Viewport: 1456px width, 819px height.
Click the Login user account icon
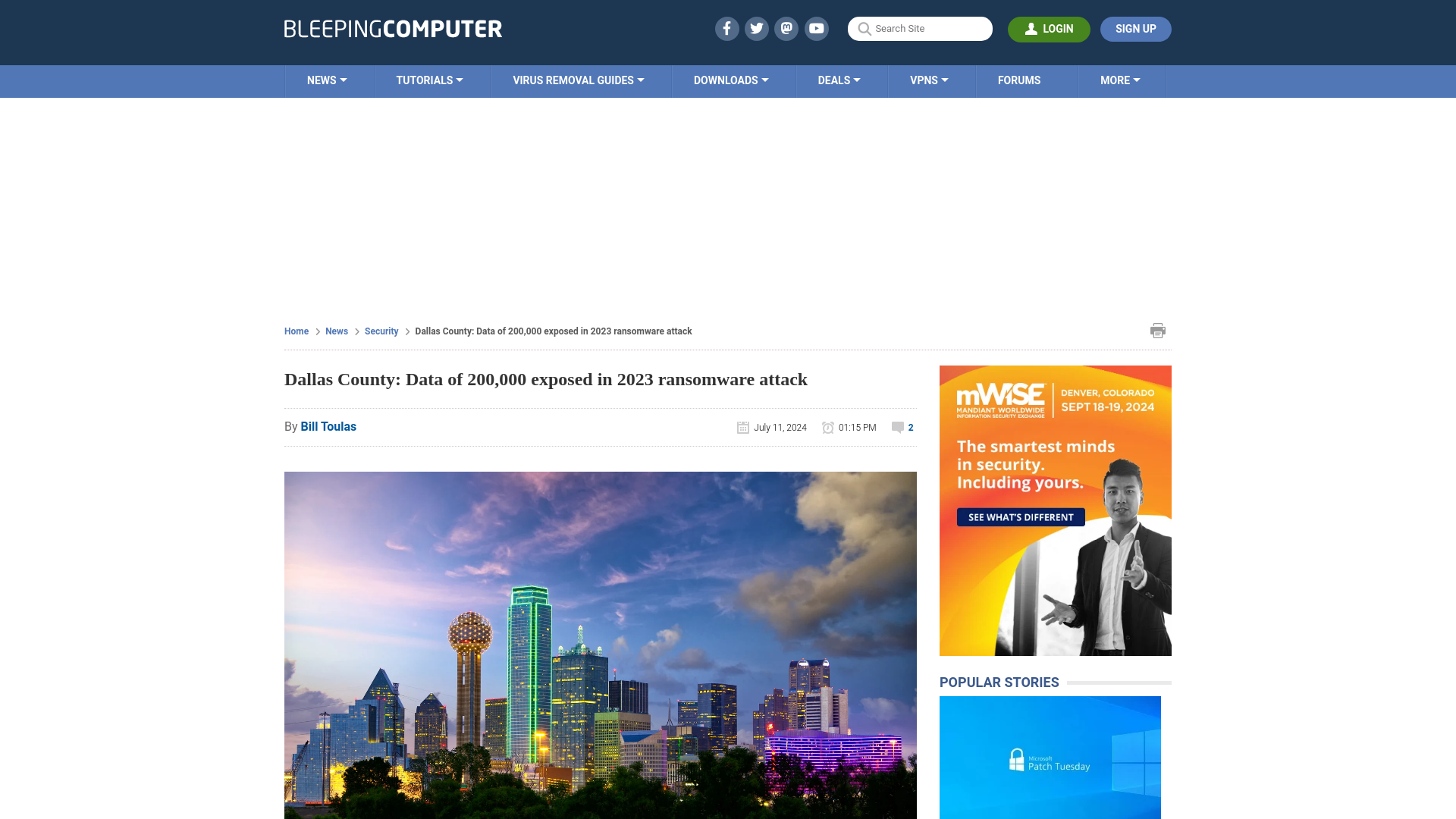click(1031, 28)
